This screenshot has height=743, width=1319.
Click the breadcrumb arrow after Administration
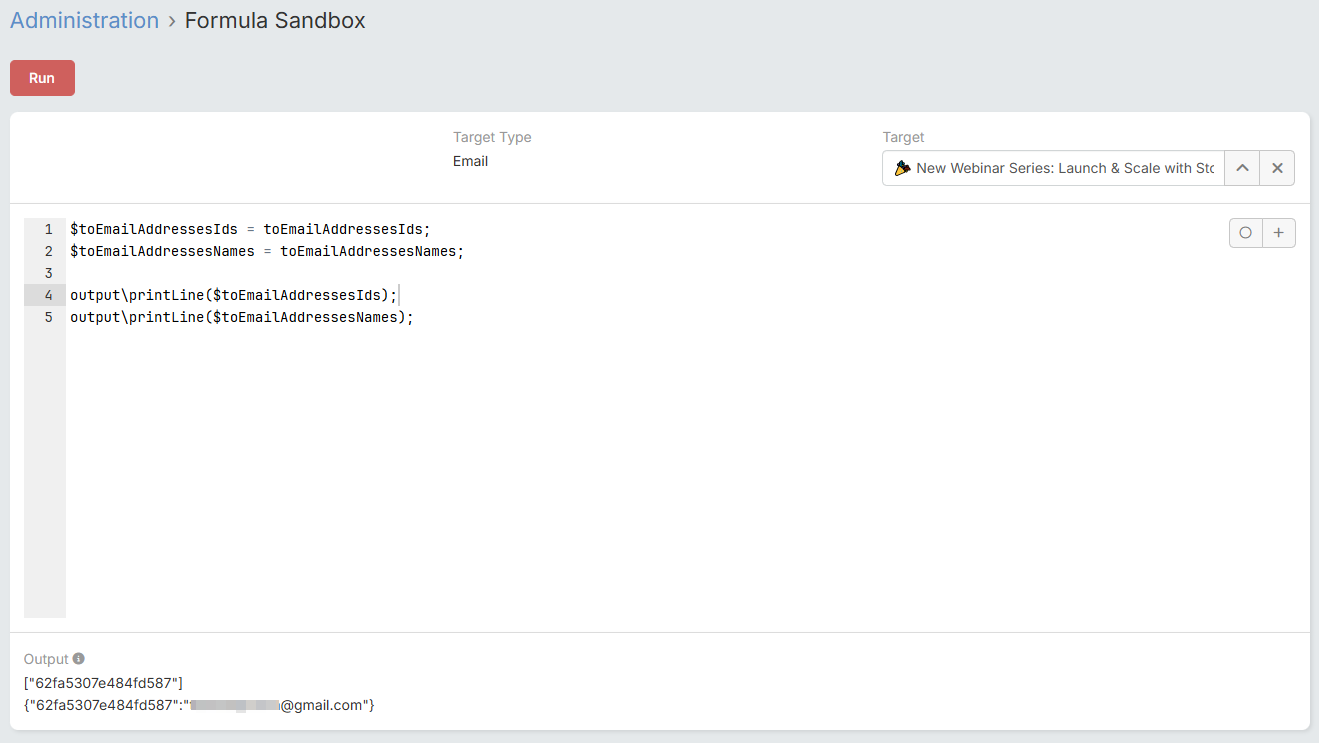172,21
